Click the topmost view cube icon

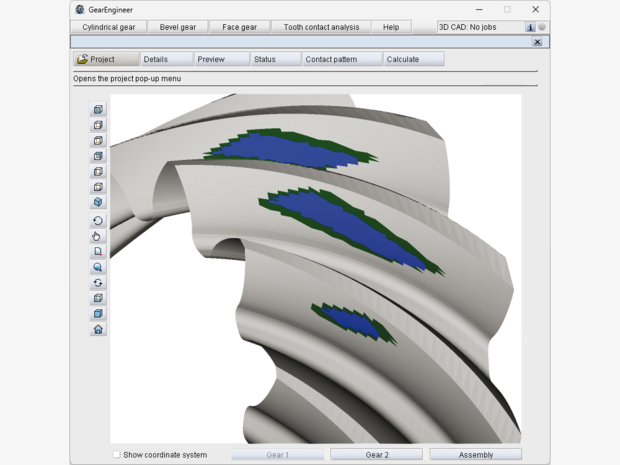(98, 110)
